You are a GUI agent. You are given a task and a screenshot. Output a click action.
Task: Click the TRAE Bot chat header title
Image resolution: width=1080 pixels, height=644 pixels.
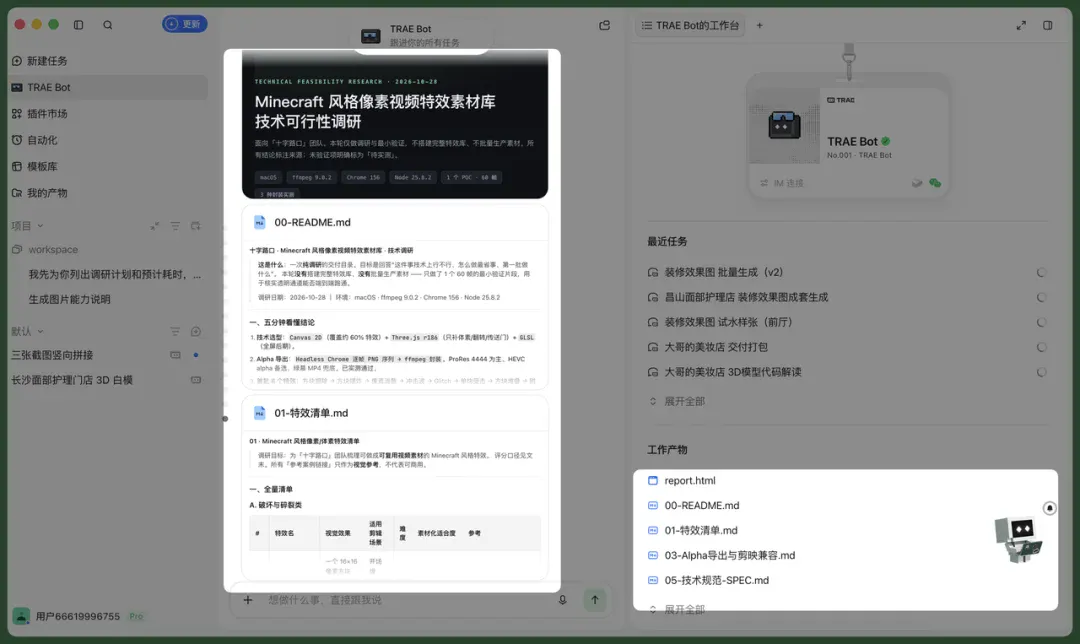[x=411, y=29]
